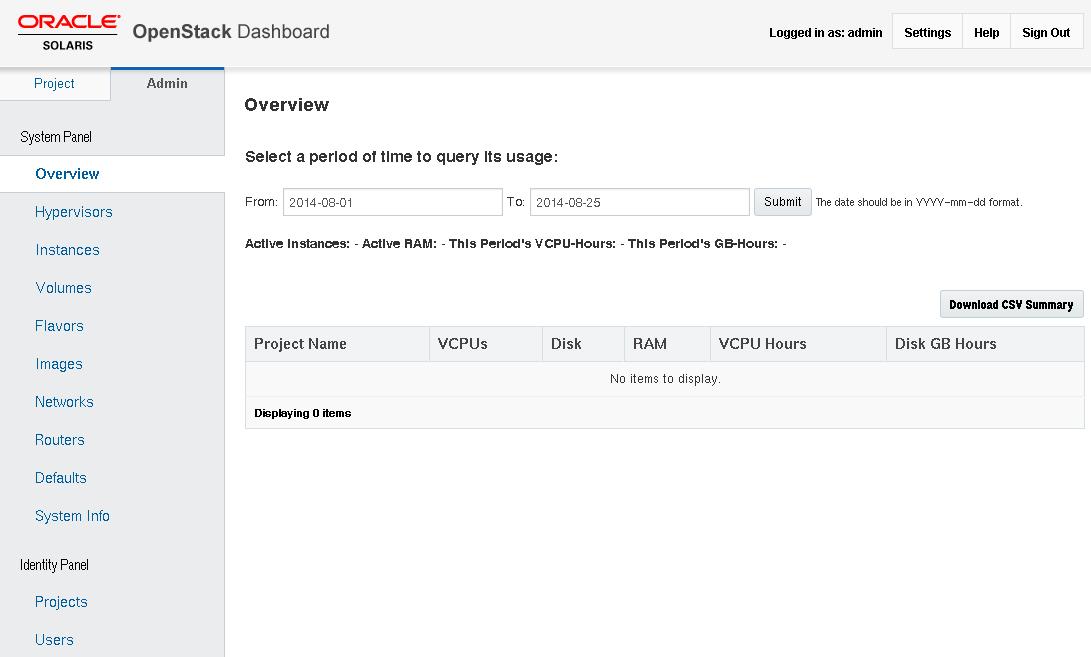Download the CSV Summary

click(1011, 303)
